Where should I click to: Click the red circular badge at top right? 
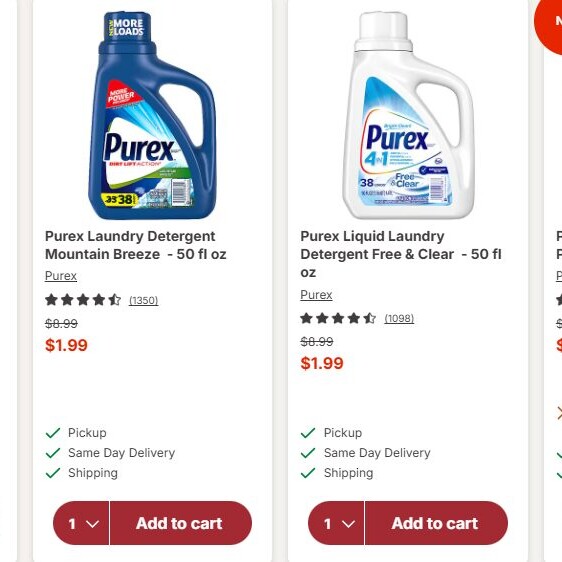pos(548,23)
